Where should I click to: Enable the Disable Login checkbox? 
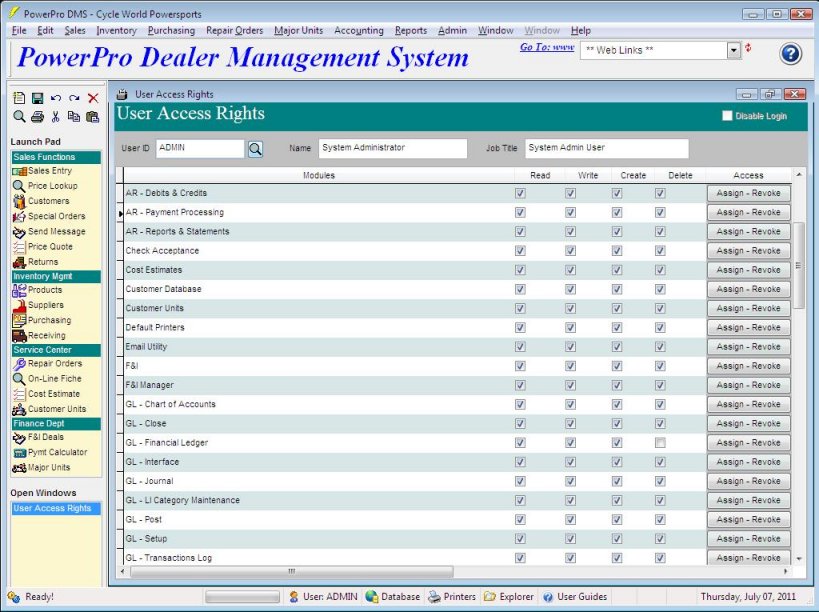[728, 116]
